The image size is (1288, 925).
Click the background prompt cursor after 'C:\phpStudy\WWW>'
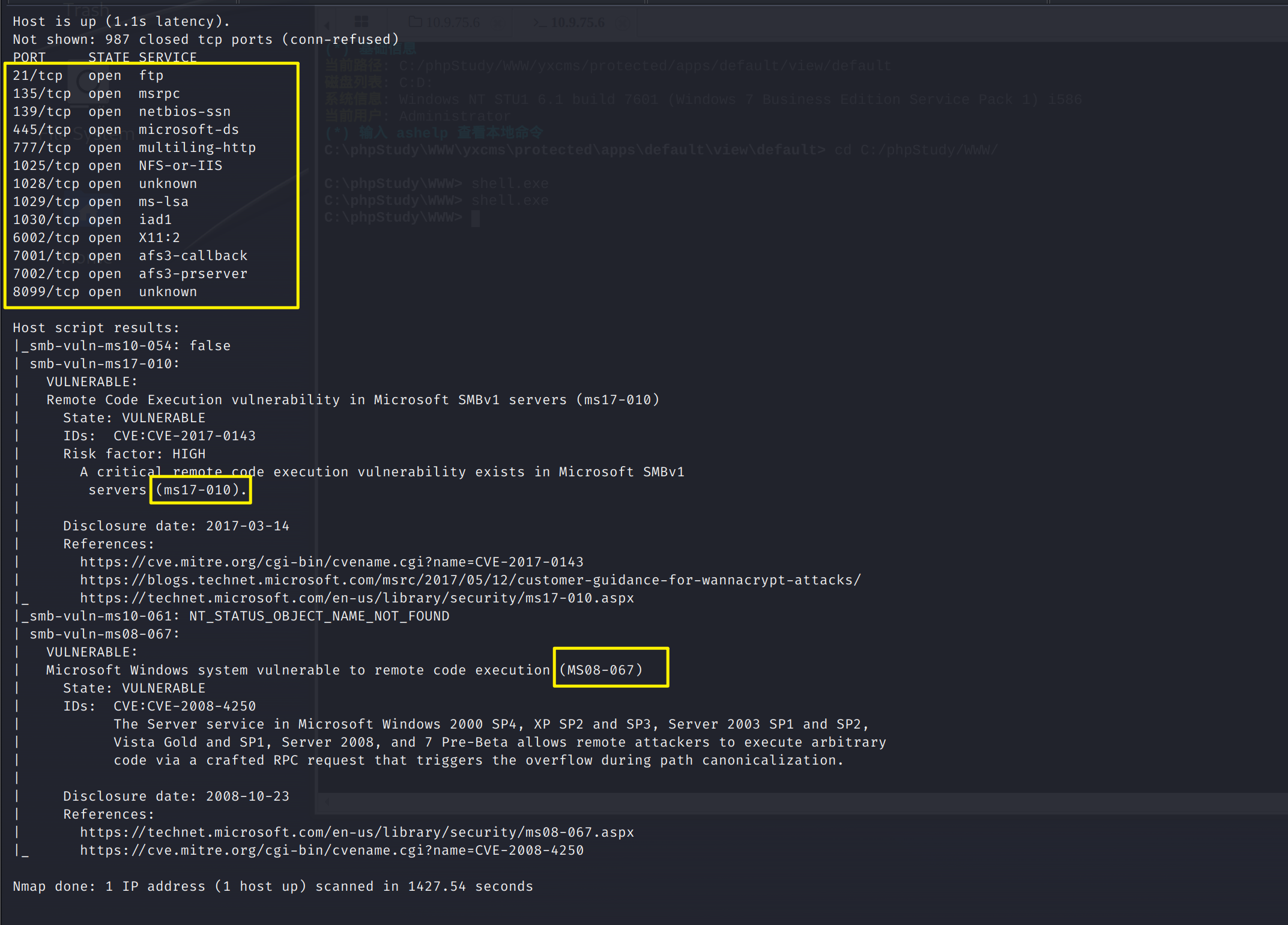(x=476, y=218)
